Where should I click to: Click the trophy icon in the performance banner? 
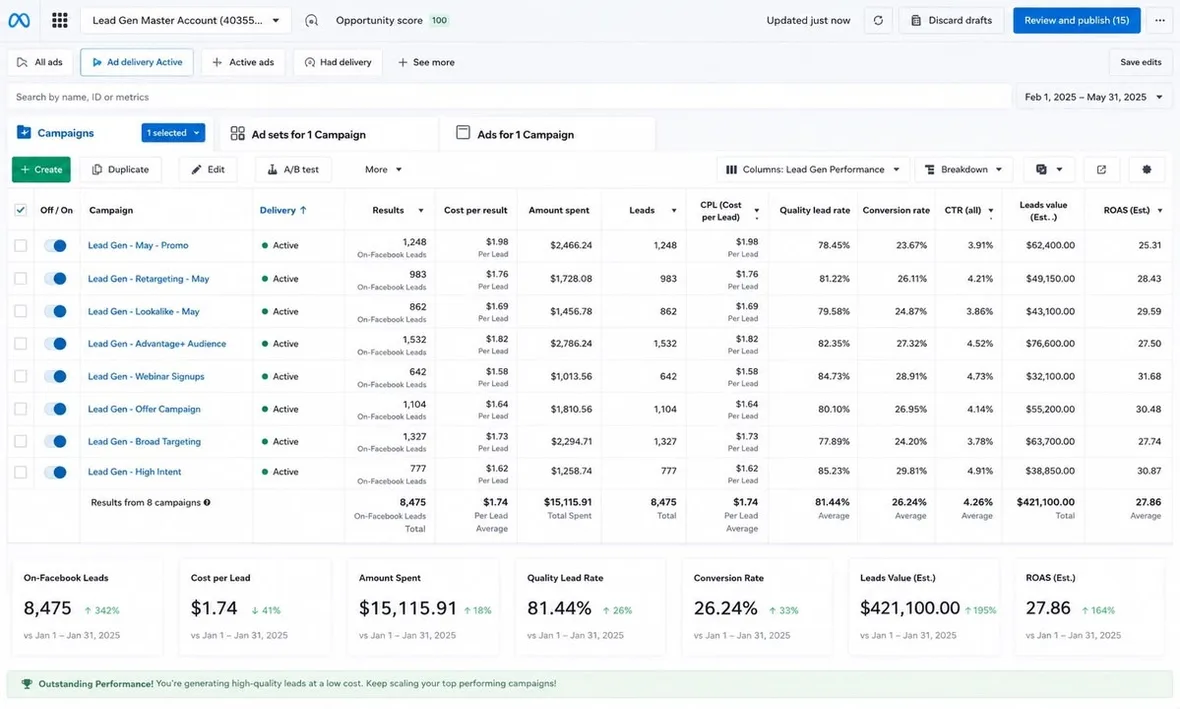coord(27,683)
